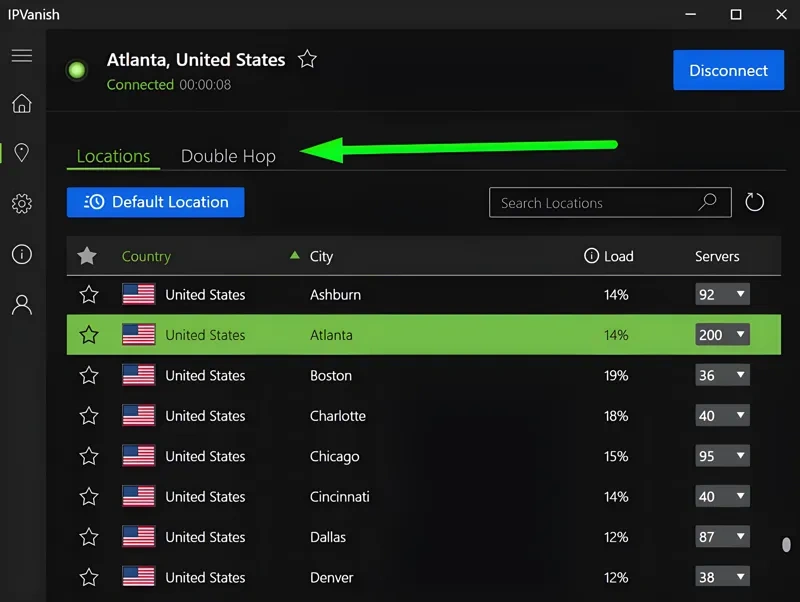This screenshot has width=800, height=602.
Task: Click the vertical scrollbar thumb
Action: pos(786,544)
